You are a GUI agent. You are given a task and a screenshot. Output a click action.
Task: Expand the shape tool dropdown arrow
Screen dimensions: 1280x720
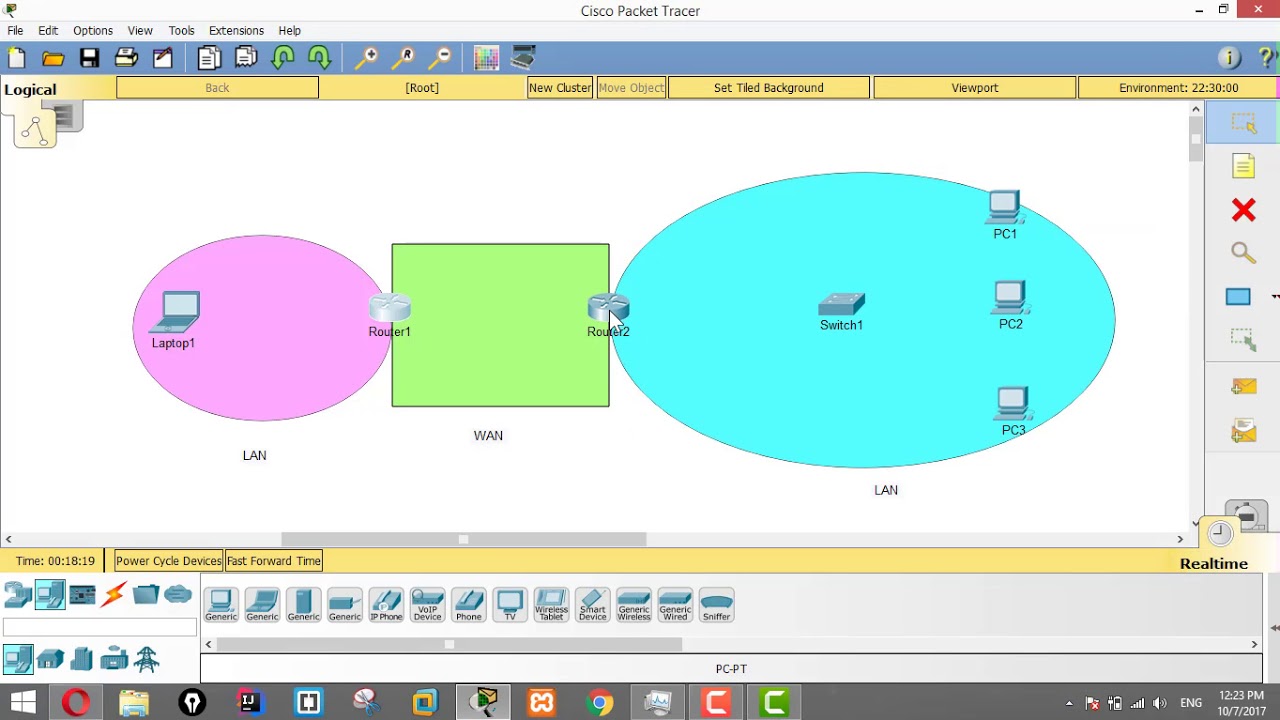pos(1274,297)
